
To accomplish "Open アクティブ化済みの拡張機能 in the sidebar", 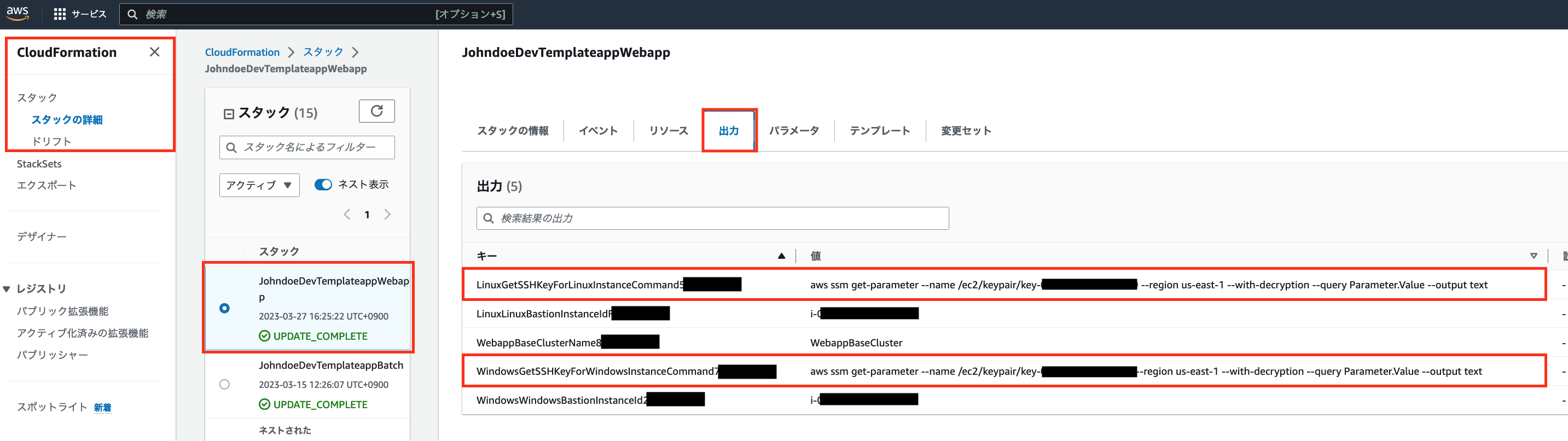I will tap(82, 333).
